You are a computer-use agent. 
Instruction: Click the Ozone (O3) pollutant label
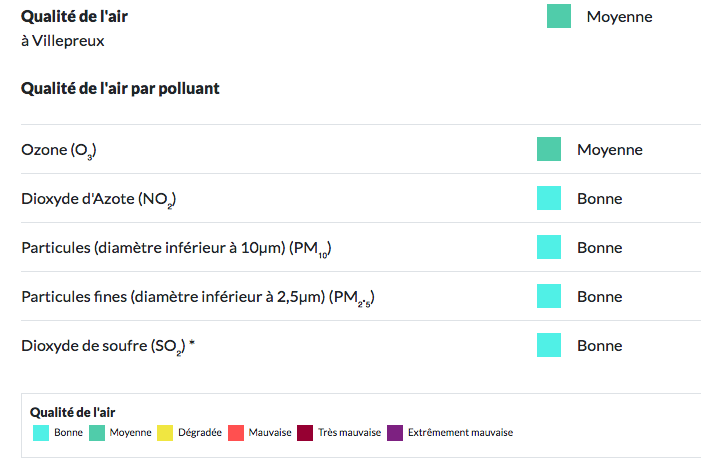pyautogui.click(x=59, y=150)
